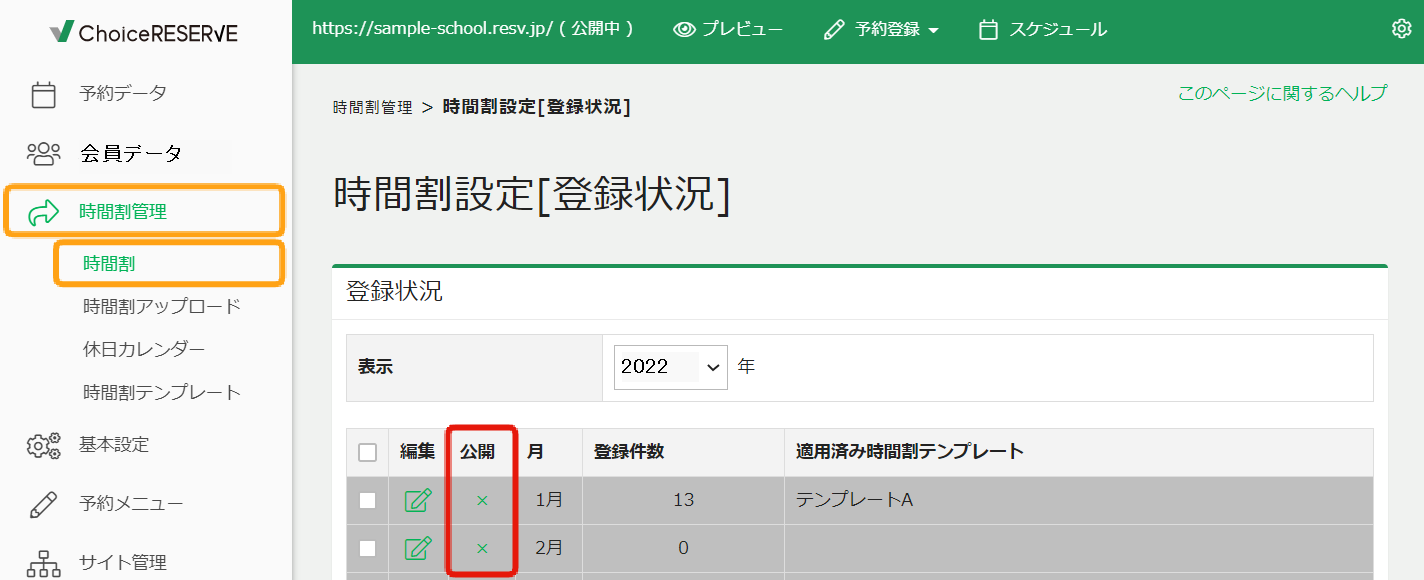The height and width of the screenshot is (580, 1424).
Task: Open settings via top-right gear icon
Action: click(x=1401, y=29)
